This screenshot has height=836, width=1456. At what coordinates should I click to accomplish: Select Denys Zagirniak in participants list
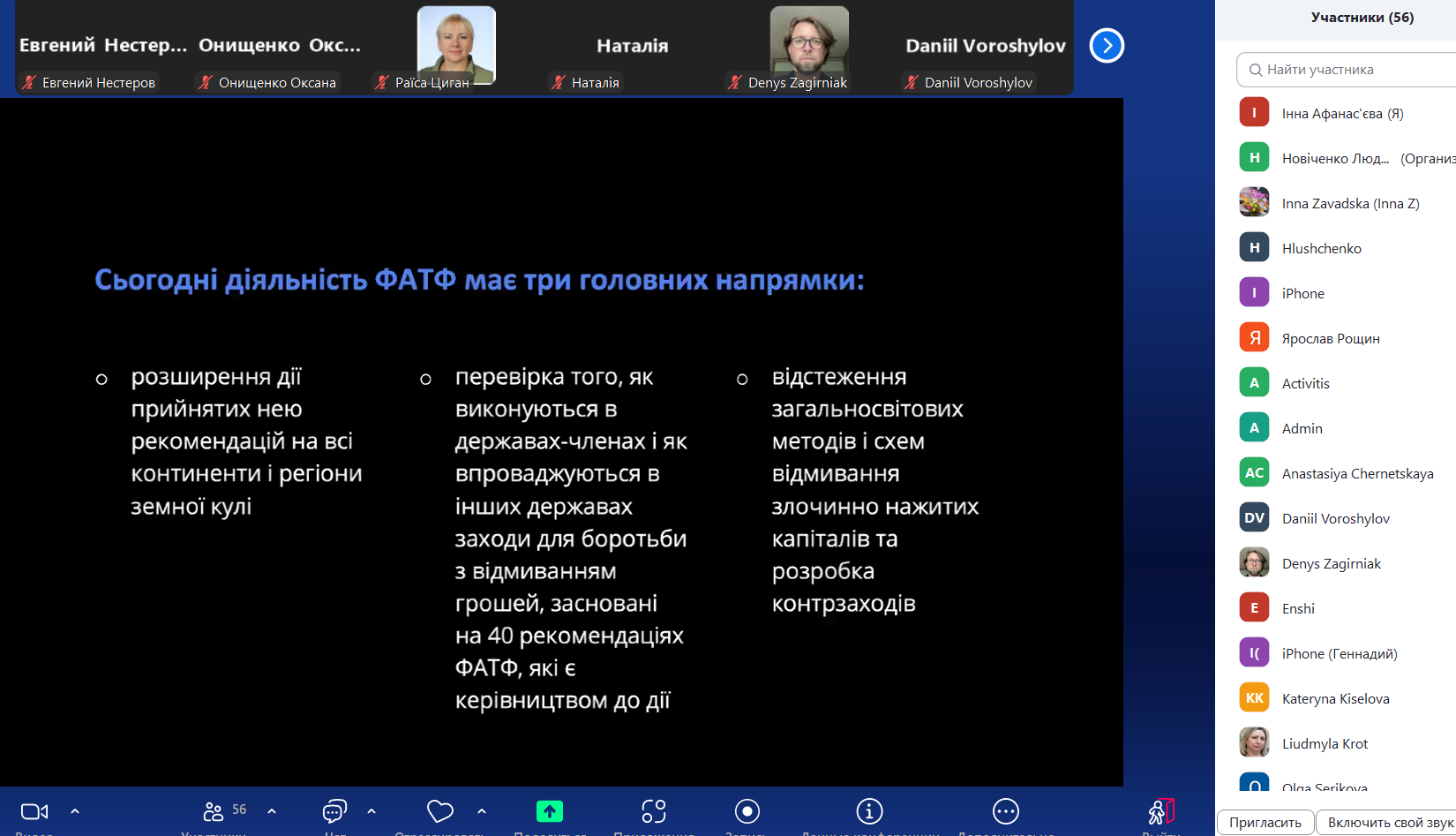[x=1331, y=563]
